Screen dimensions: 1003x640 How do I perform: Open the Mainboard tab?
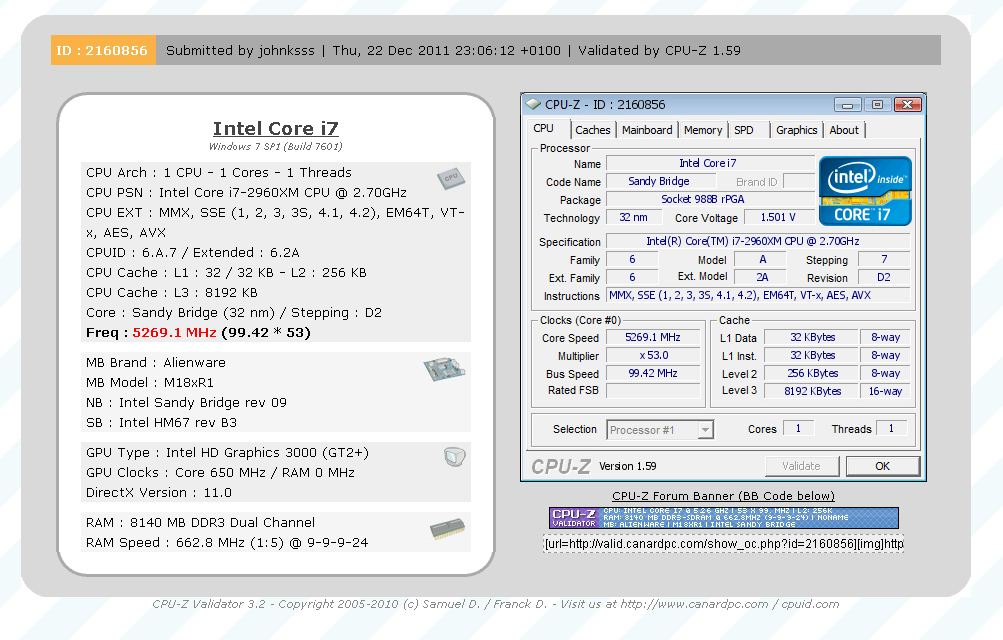(647, 130)
